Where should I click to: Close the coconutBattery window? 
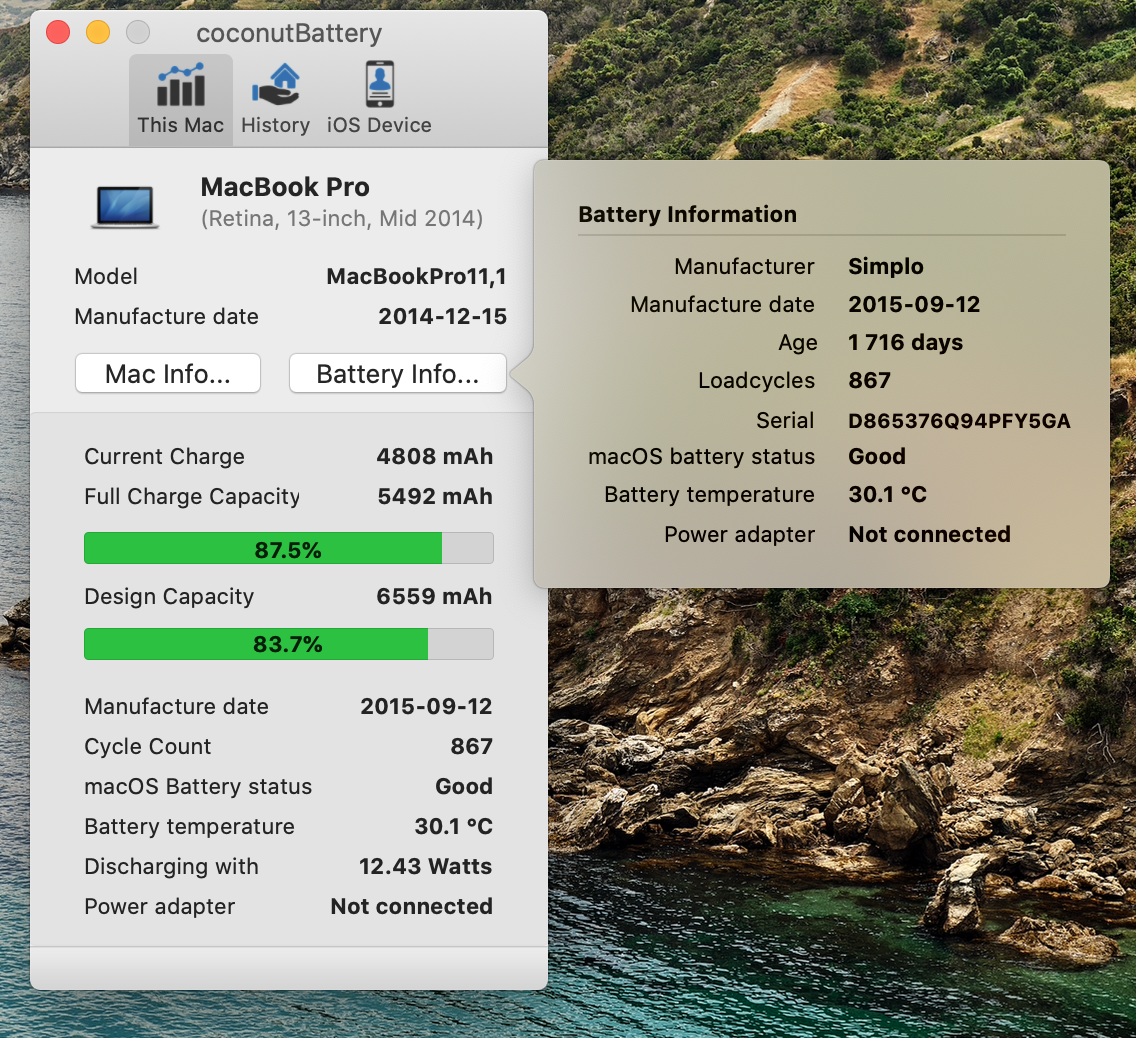click(58, 32)
